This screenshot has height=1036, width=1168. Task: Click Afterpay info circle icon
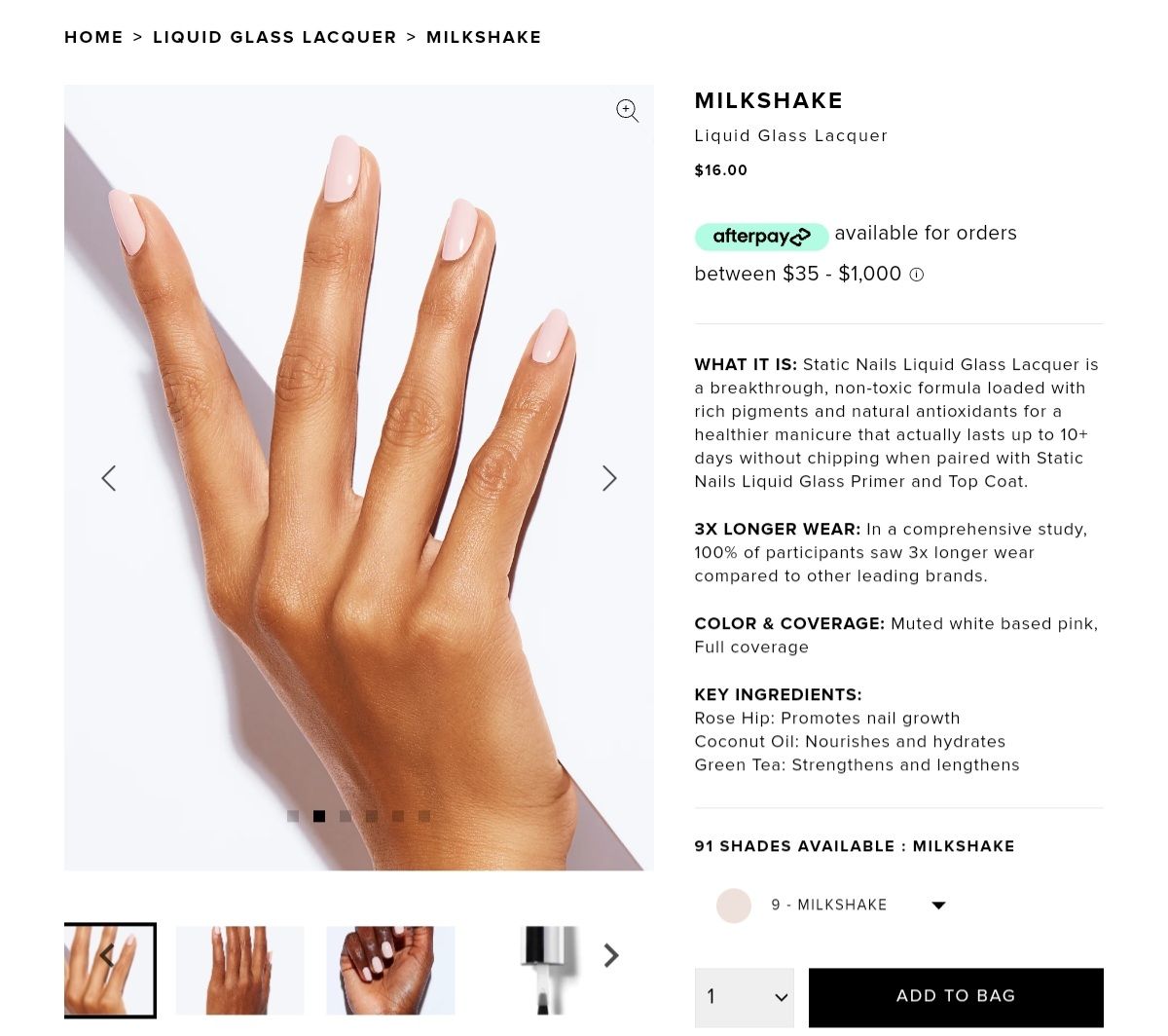916,275
